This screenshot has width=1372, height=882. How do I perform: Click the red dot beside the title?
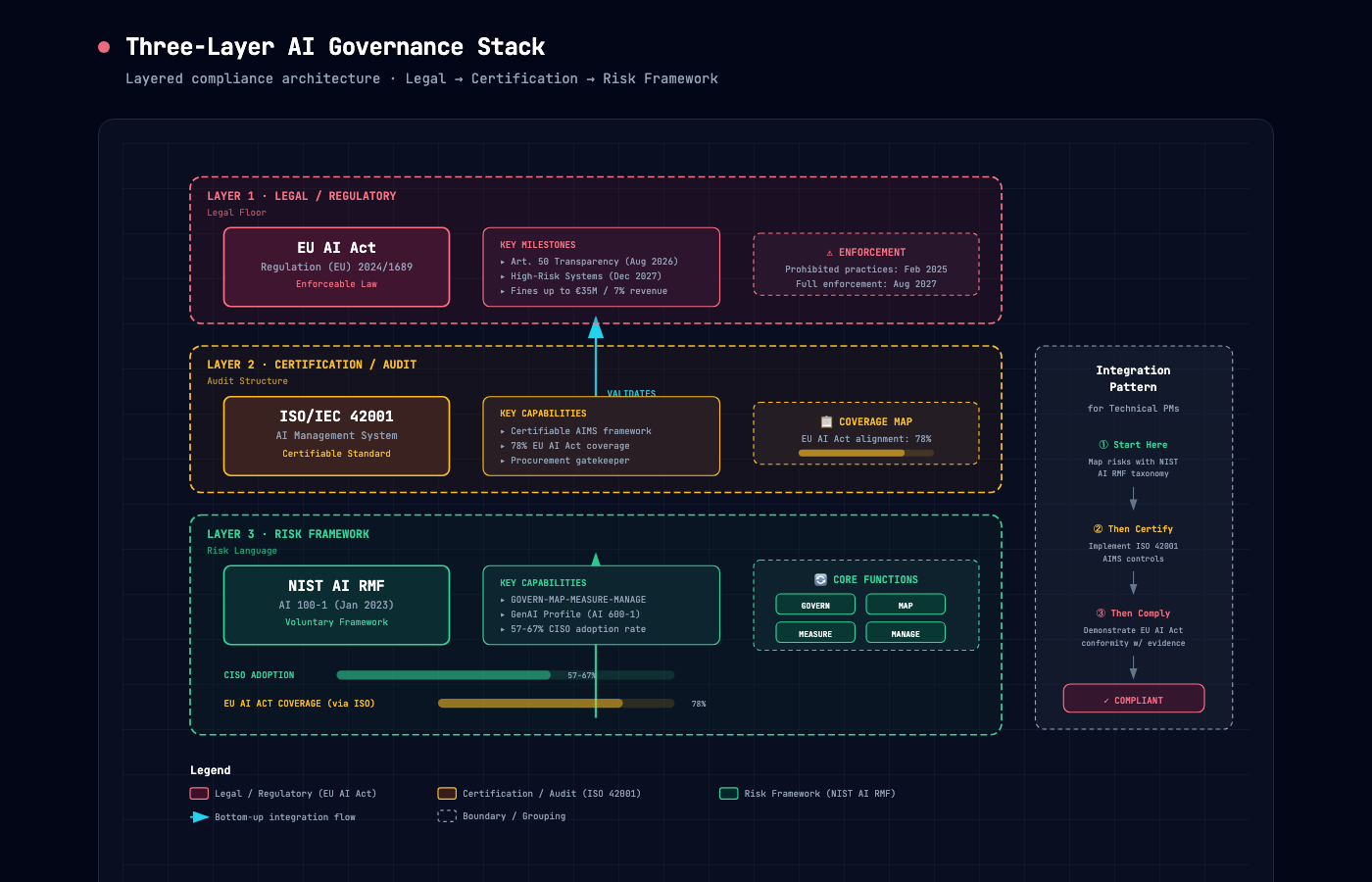104,47
